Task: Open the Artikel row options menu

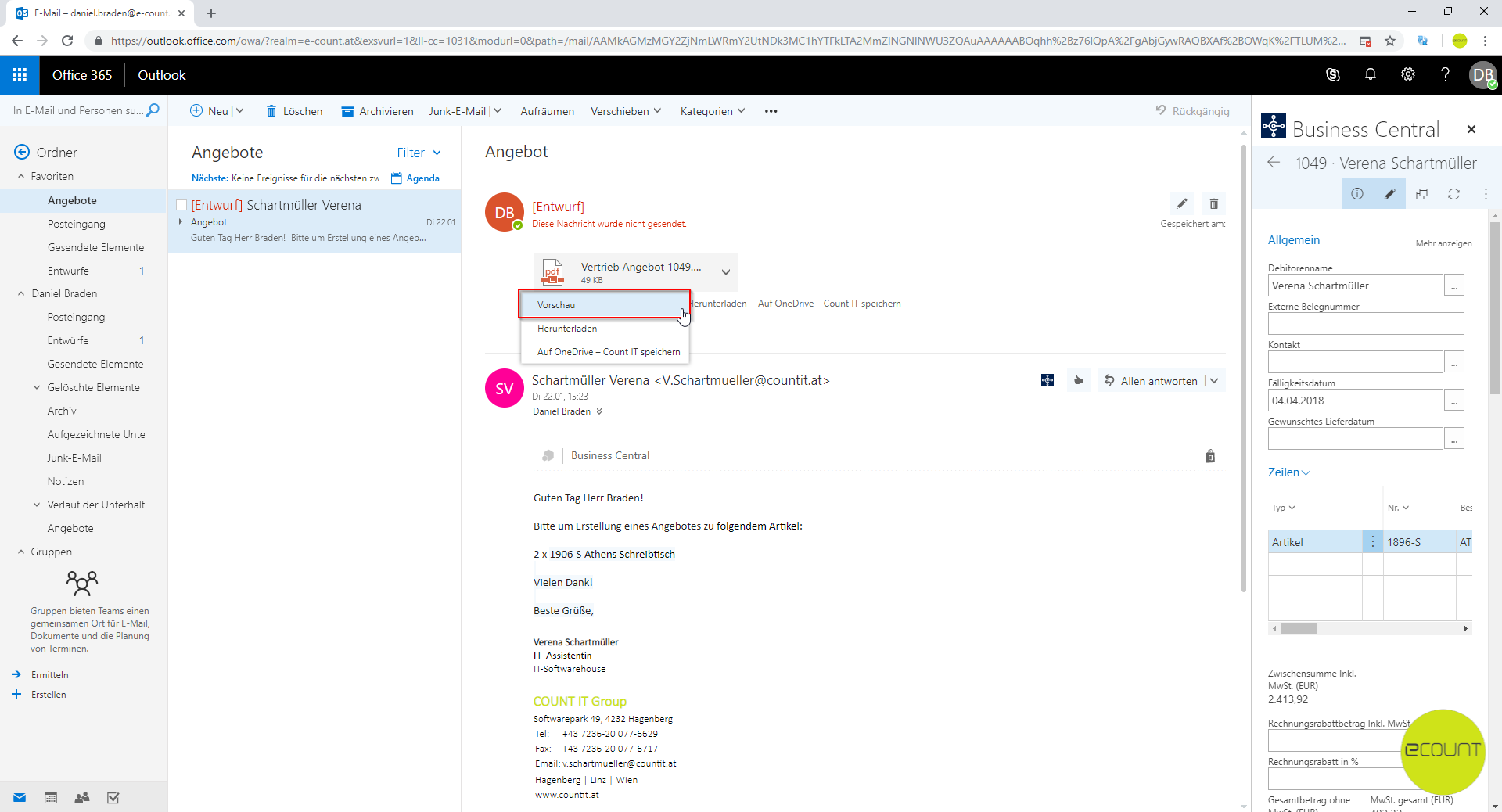Action: pyautogui.click(x=1372, y=541)
